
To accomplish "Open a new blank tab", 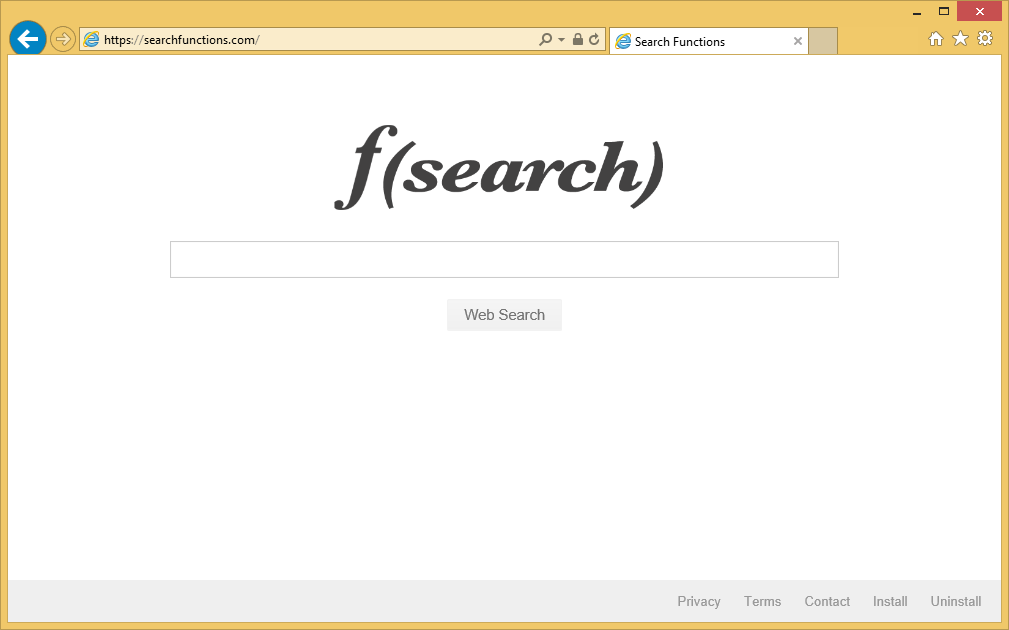I will tap(823, 41).
